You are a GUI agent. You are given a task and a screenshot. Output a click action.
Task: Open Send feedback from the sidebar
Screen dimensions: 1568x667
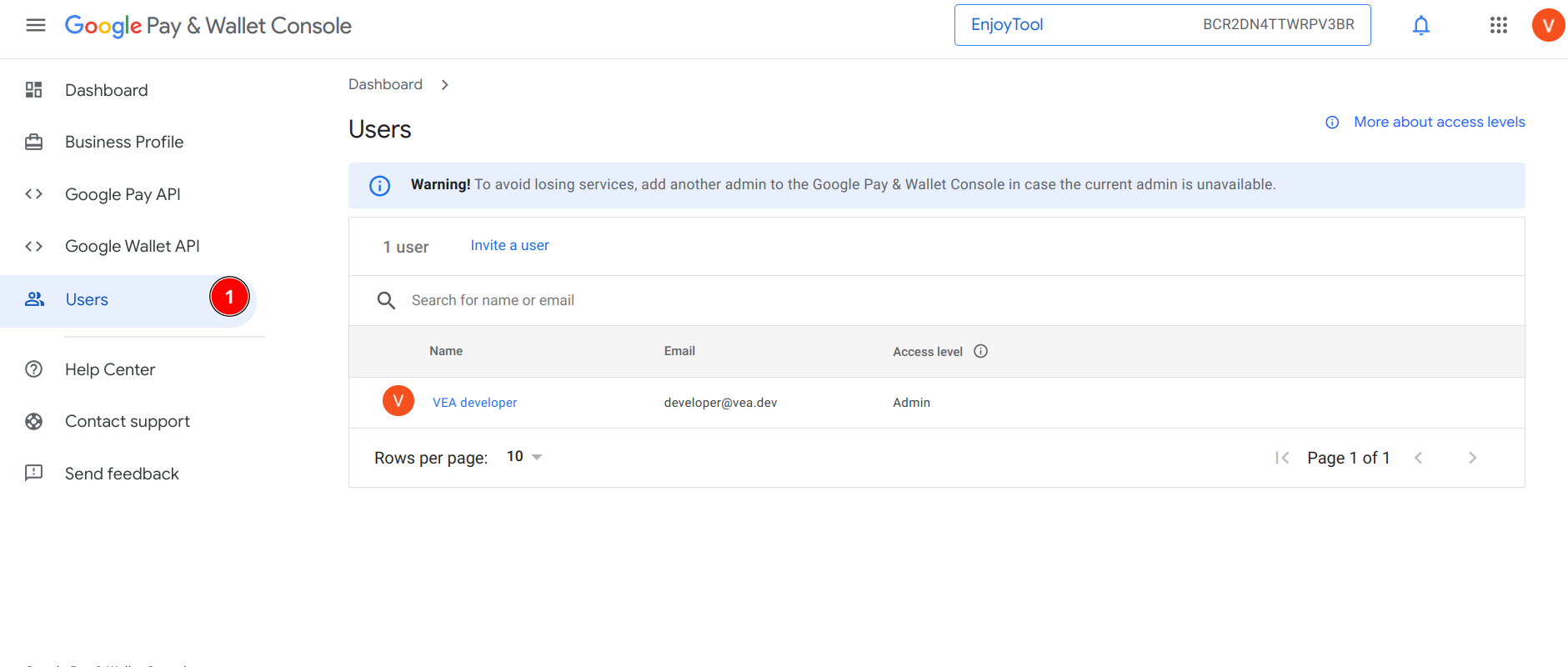coord(122,474)
